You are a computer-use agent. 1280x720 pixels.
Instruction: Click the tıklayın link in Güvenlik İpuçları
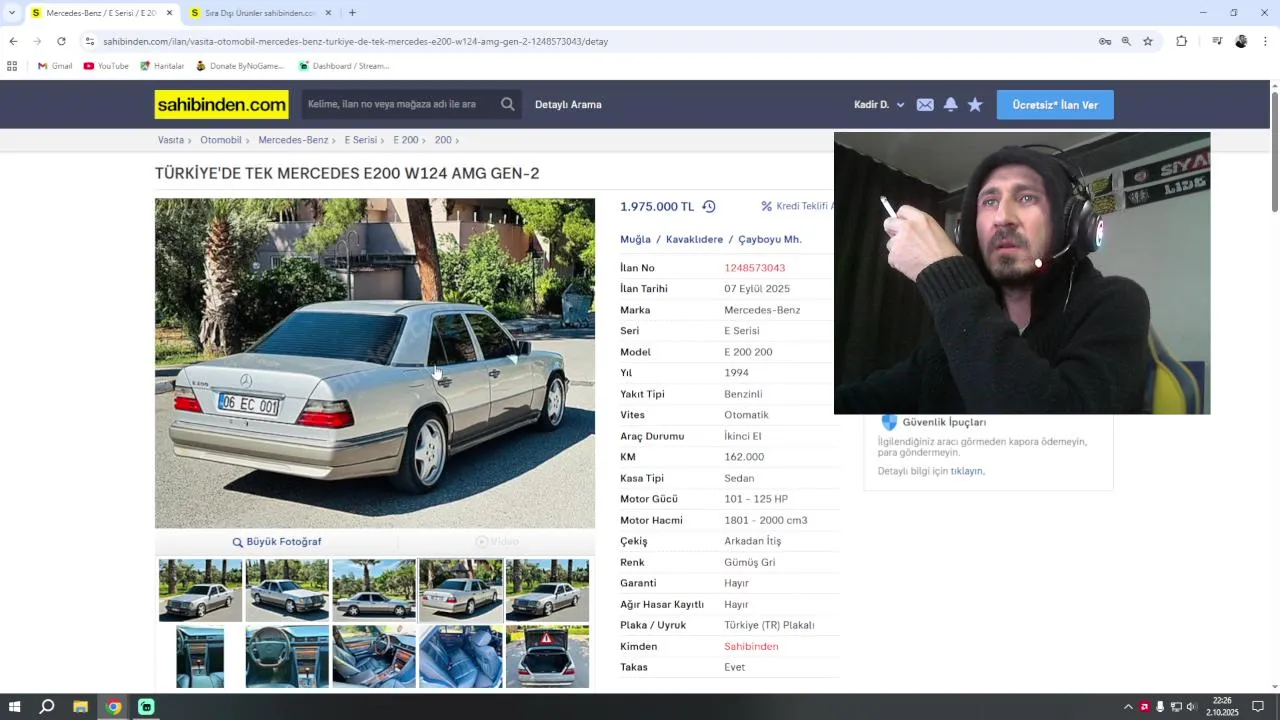click(967, 471)
